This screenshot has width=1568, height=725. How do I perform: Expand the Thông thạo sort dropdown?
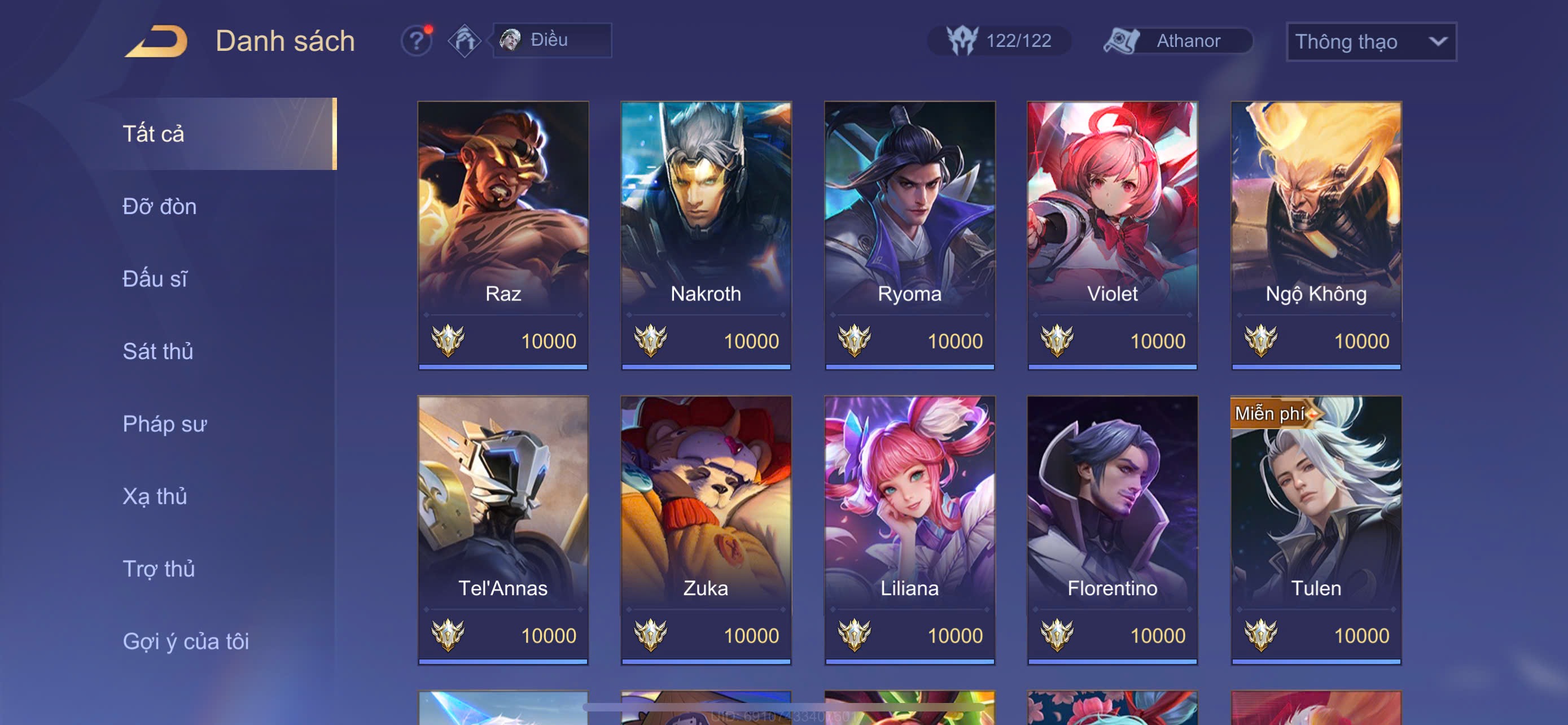click(x=1371, y=41)
